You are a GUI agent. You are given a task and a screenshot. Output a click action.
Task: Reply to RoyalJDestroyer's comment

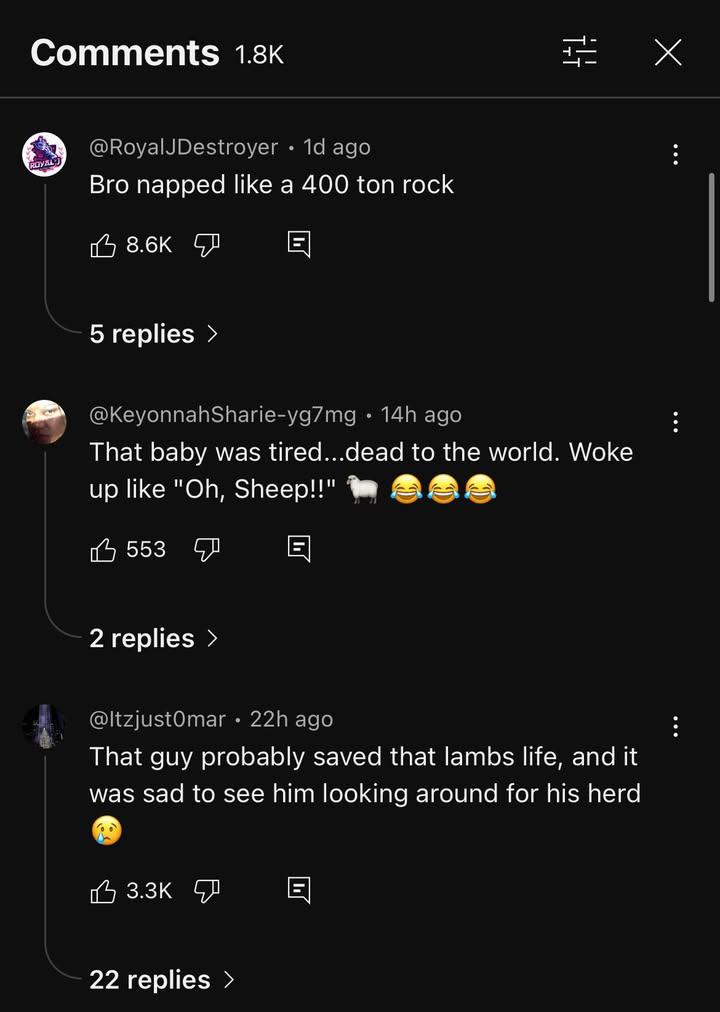299,244
